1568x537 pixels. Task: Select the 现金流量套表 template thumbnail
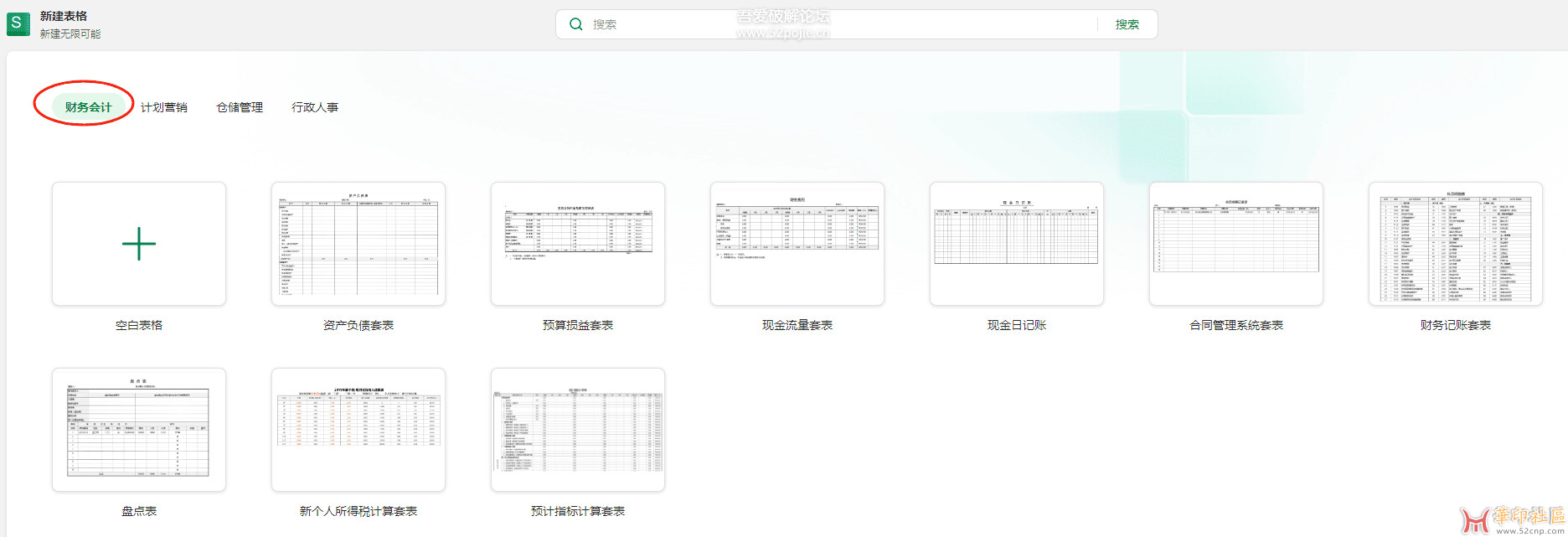tap(797, 244)
